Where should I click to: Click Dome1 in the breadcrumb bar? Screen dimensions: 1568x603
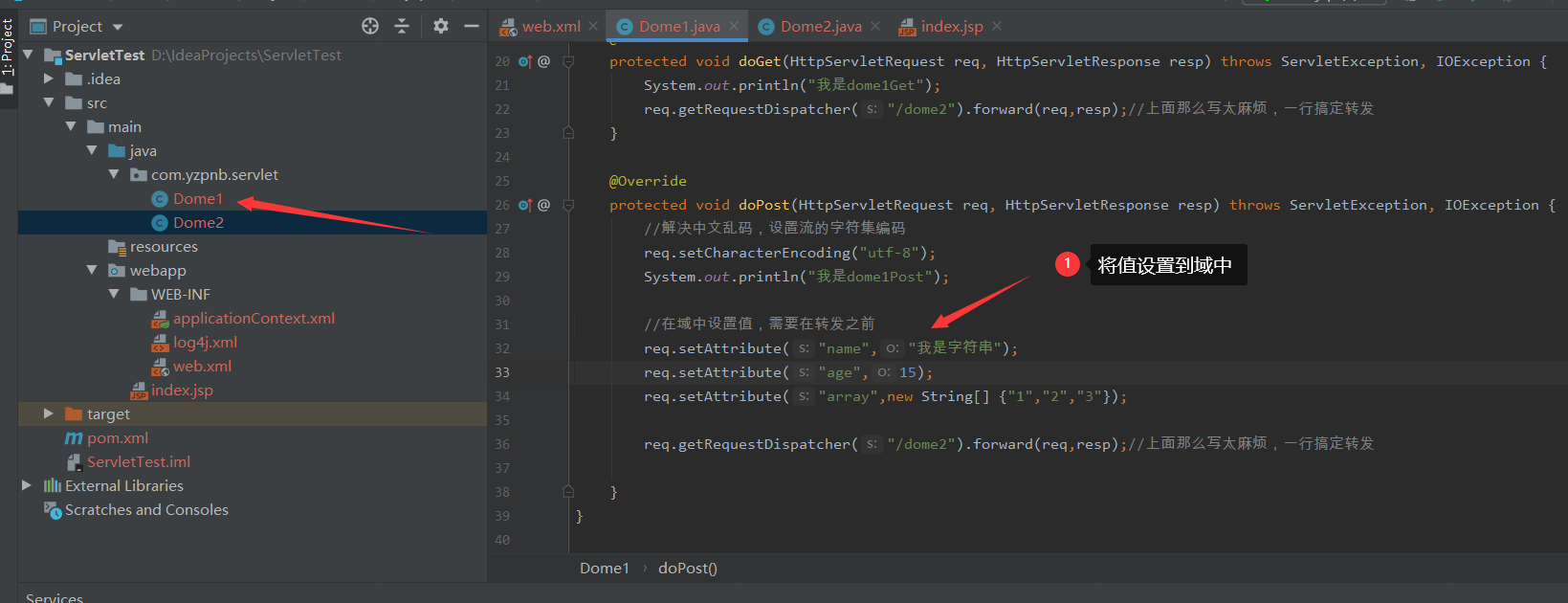tap(605, 568)
